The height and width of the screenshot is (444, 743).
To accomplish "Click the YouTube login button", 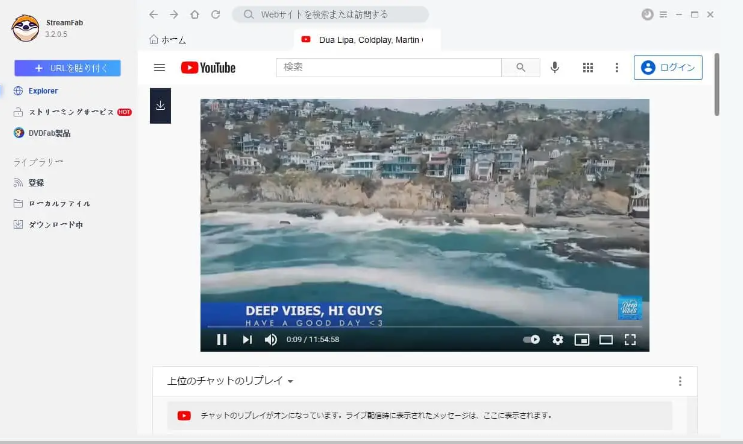I will pyautogui.click(x=668, y=67).
